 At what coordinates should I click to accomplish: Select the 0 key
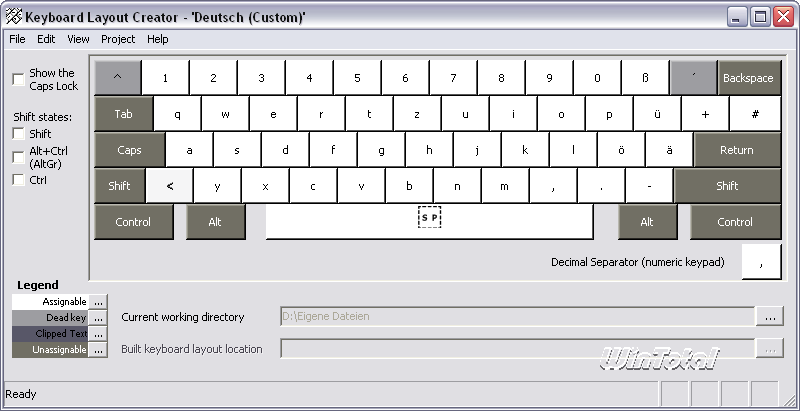[597, 78]
